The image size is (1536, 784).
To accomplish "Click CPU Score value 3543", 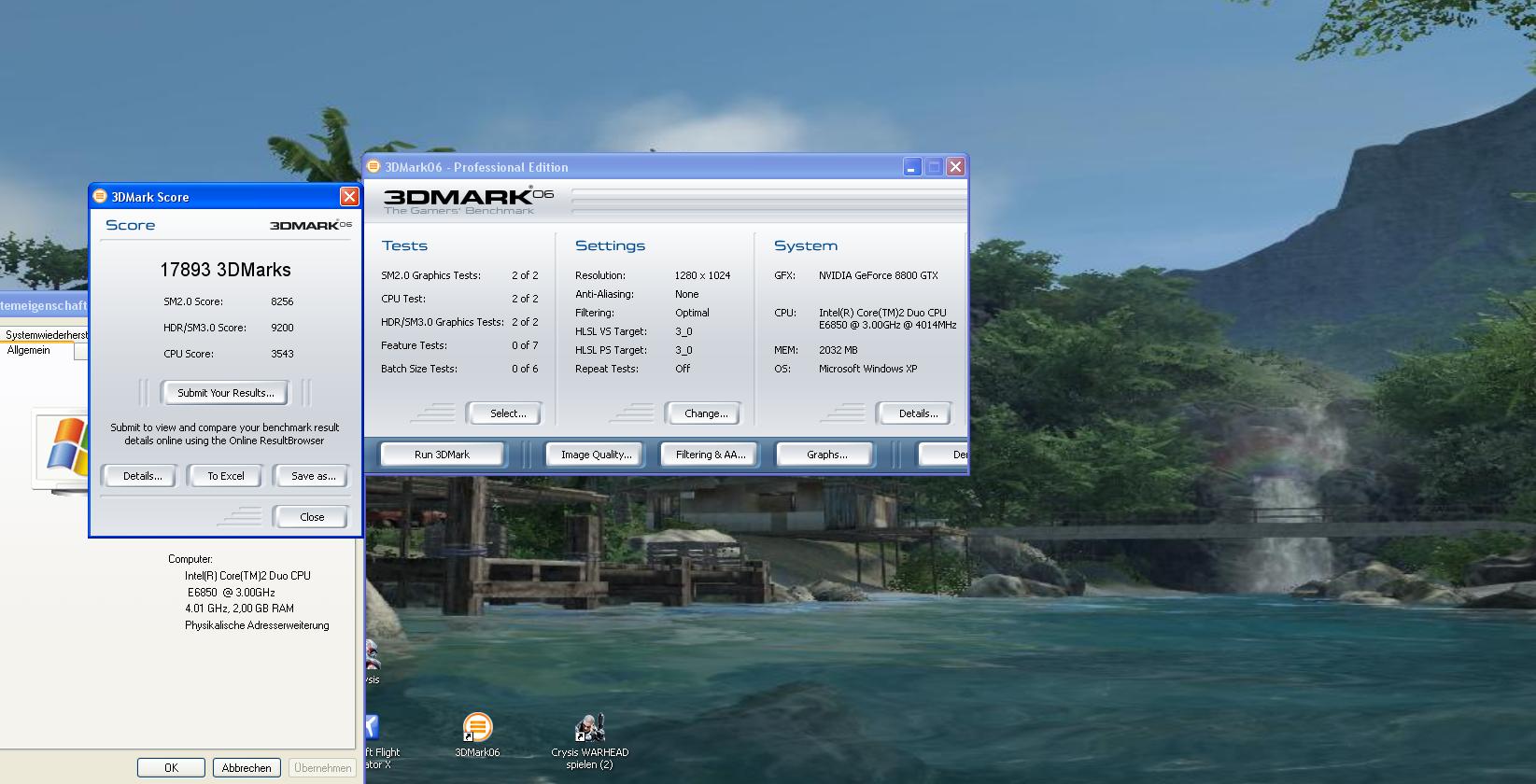I will 282,354.
